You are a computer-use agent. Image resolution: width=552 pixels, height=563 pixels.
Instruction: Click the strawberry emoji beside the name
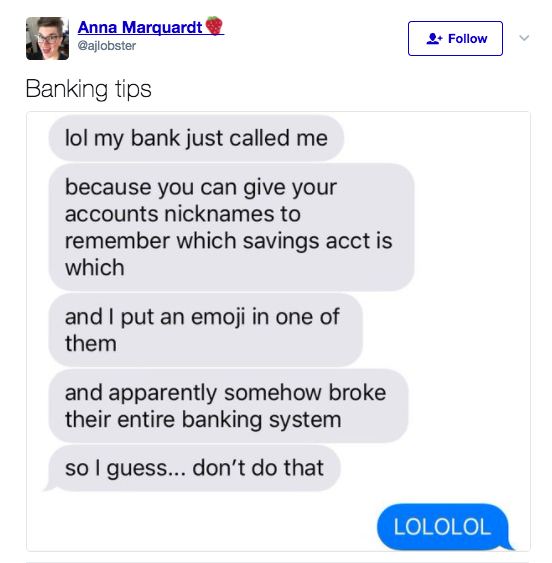[x=214, y=26]
